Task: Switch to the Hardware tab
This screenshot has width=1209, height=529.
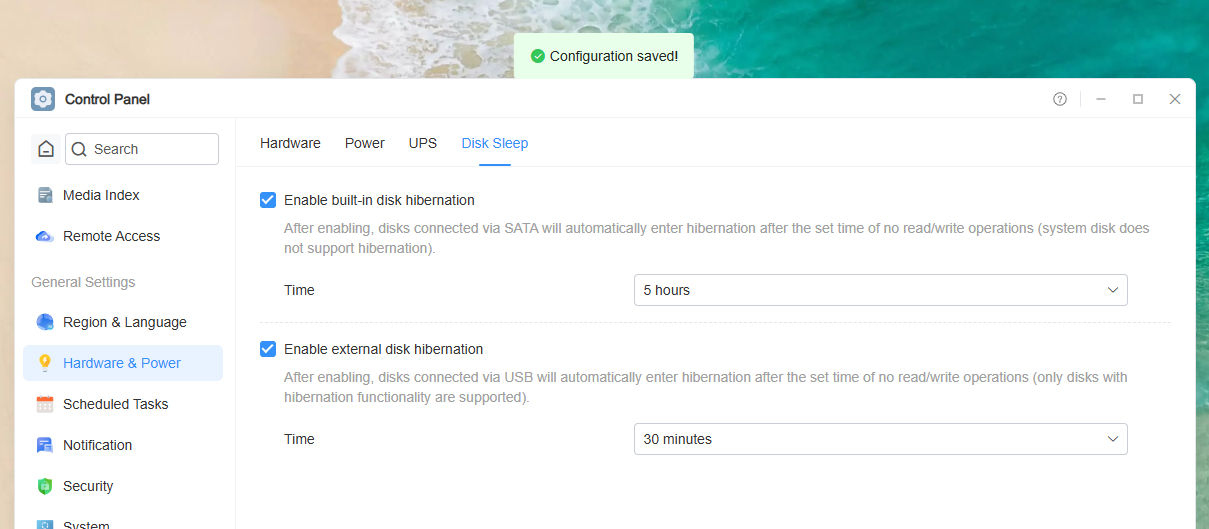Action: click(x=290, y=143)
